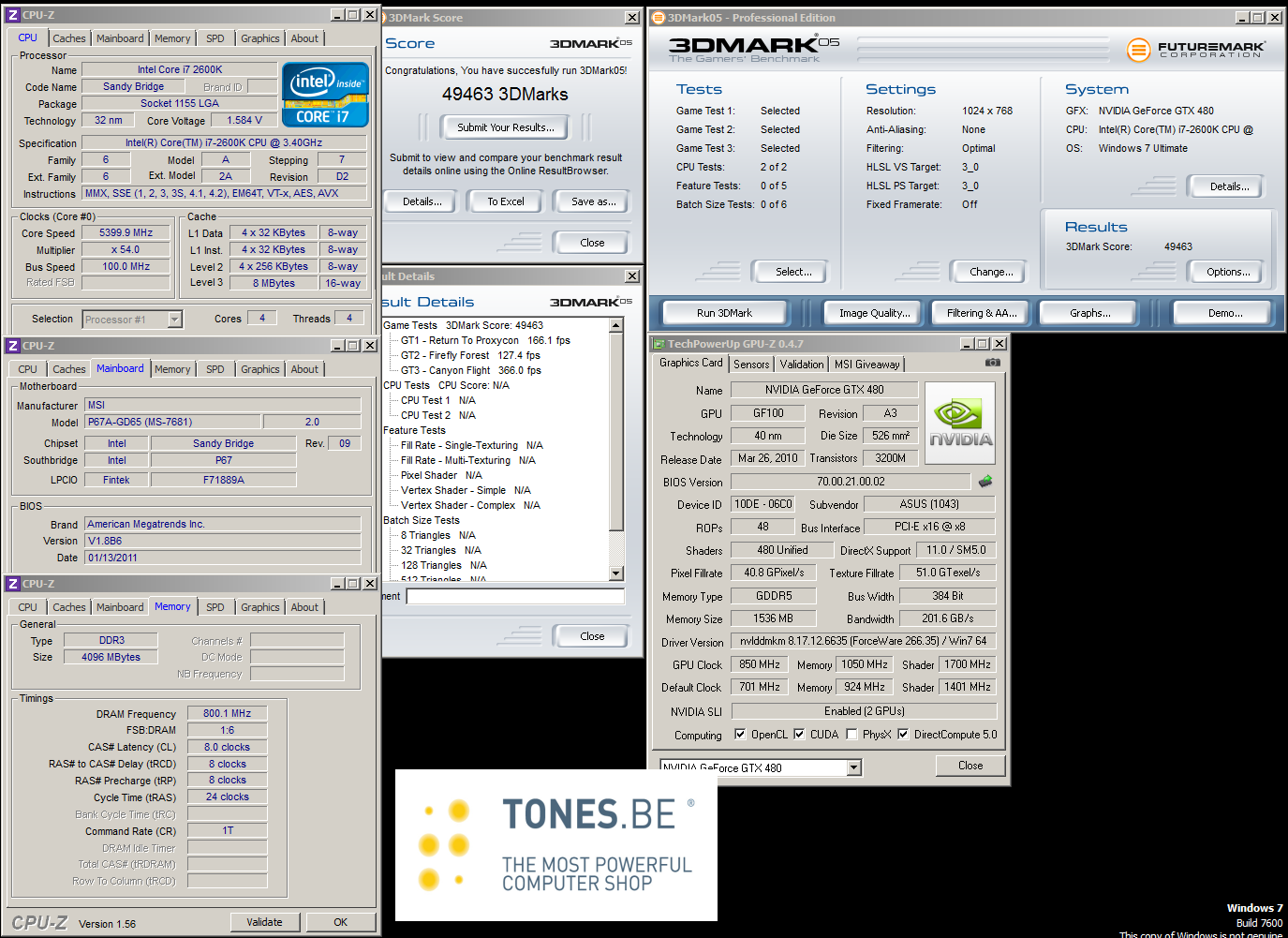Click the Image Quality button

click(x=875, y=313)
